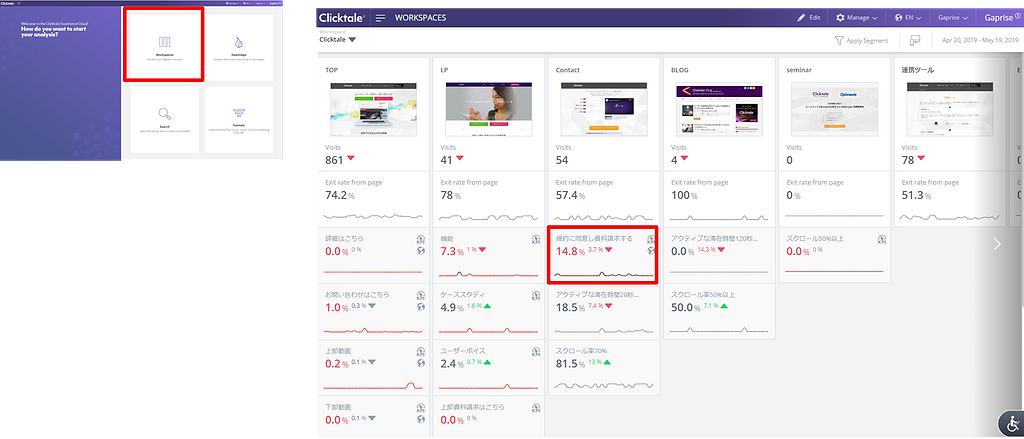Open date range Apr 20 - May 19, 2019

click(x=980, y=41)
